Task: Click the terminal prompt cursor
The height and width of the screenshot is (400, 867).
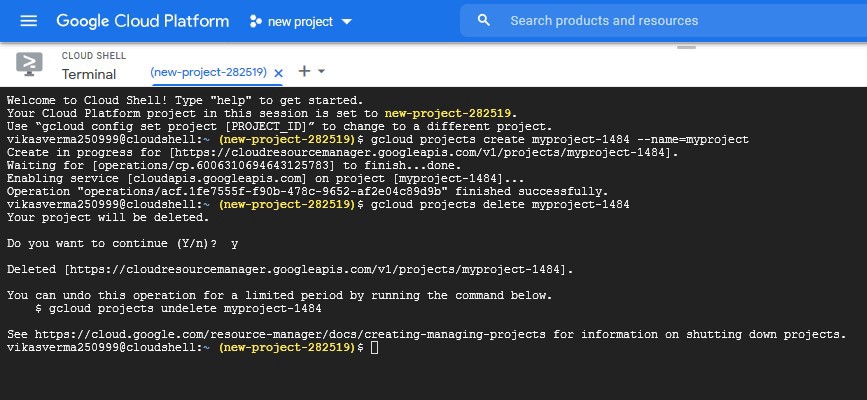Action: pos(375,347)
